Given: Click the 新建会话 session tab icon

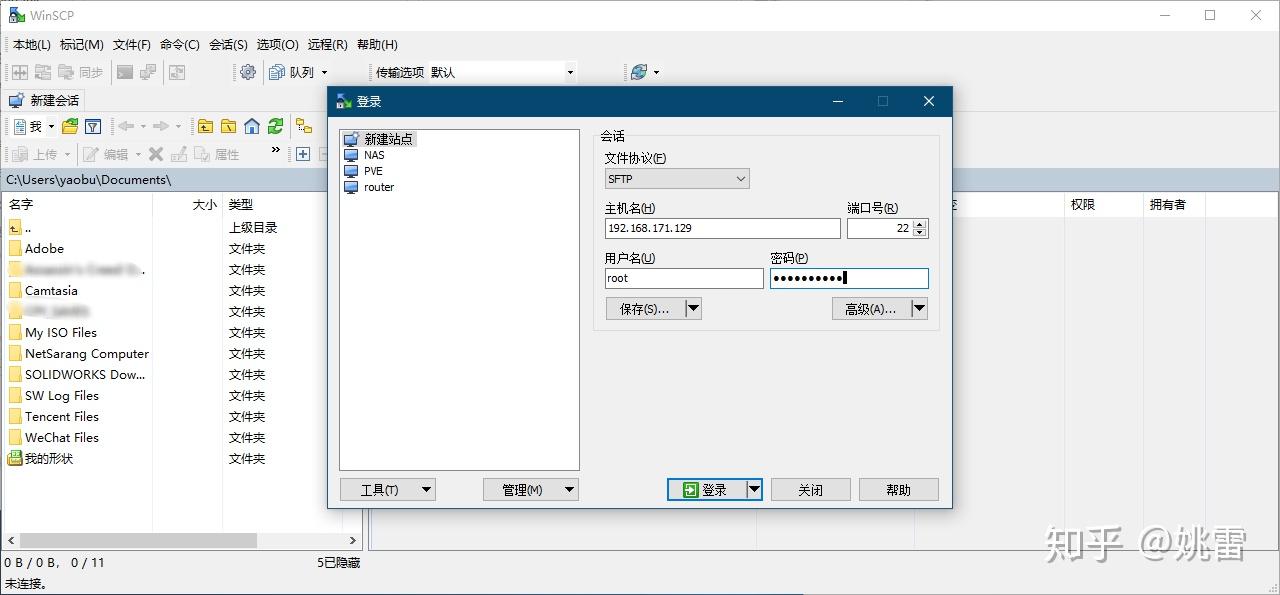Looking at the screenshot, I should pyautogui.click(x=15, y=100).
